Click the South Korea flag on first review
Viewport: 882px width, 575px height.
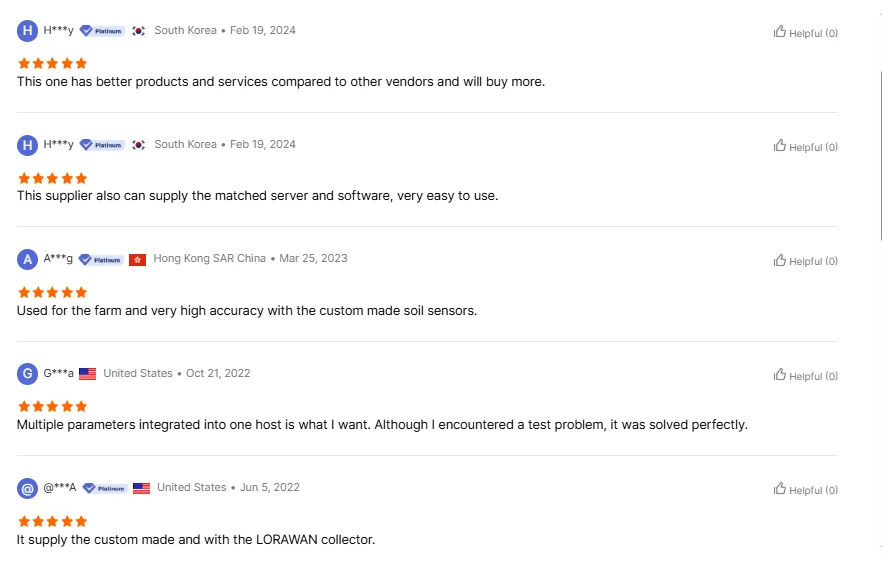coord(139,31)
